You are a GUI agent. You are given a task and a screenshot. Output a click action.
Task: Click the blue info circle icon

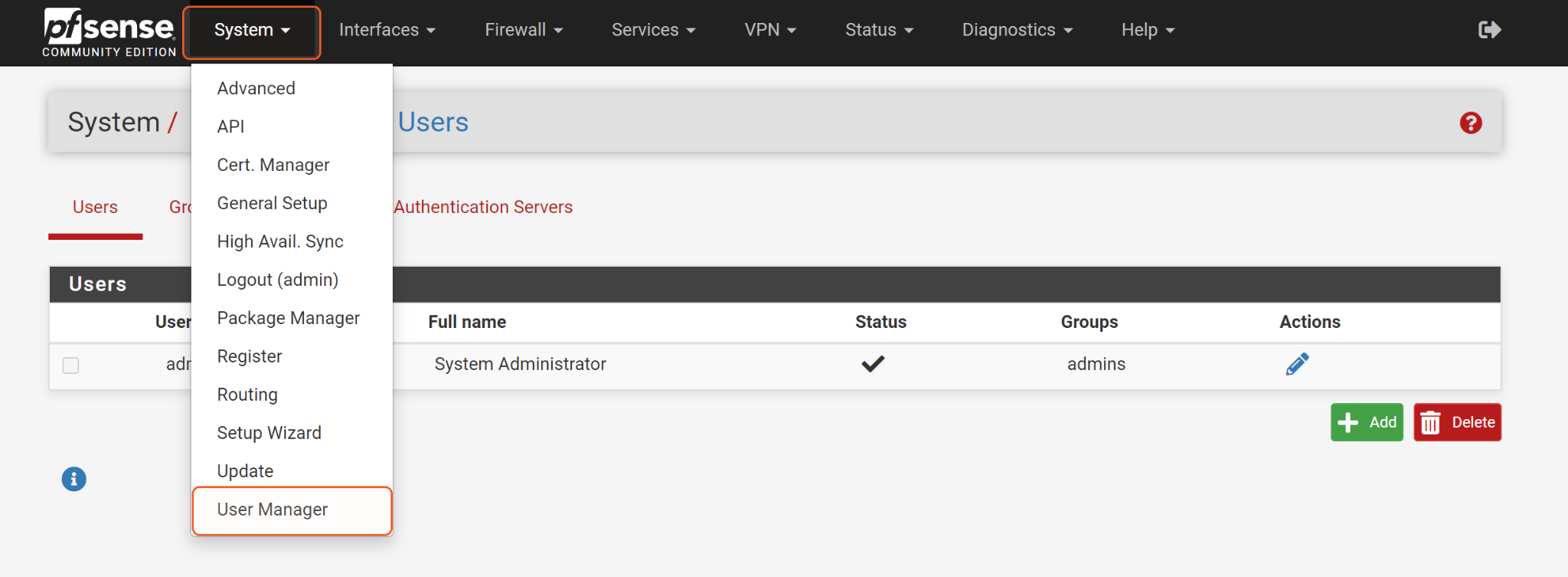(x=74, y=480)
